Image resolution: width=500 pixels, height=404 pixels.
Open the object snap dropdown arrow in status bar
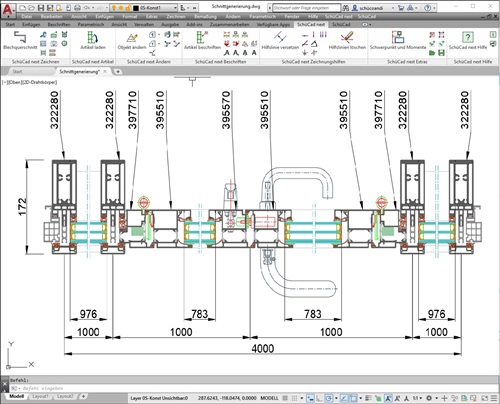[361, 398]
